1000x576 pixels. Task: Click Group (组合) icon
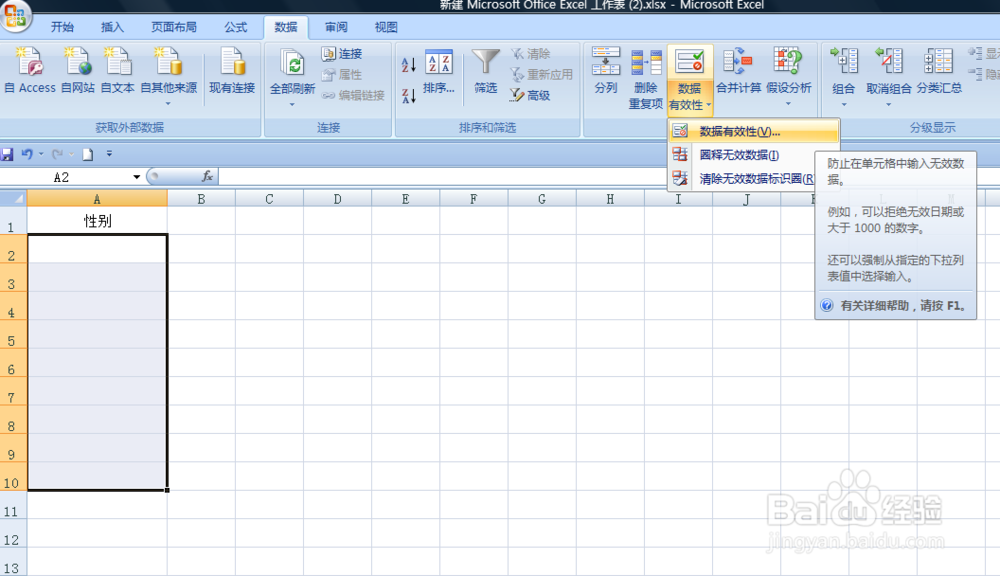[x=844, y=62]
